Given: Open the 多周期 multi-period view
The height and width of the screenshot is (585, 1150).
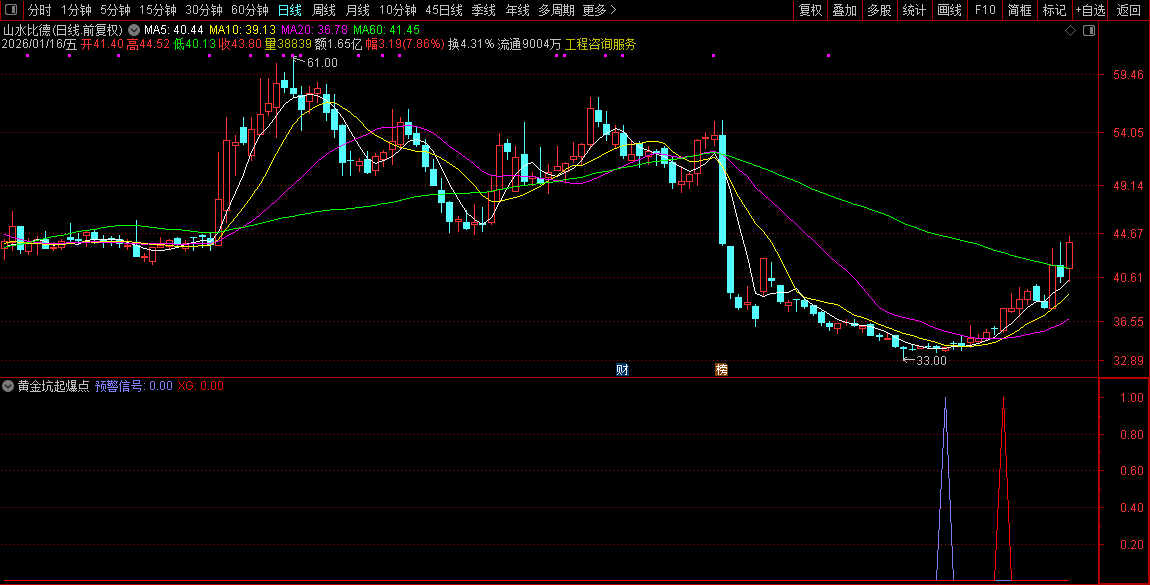Looking at the screenshot, I should pyautogui.click(x=556, y=10).
